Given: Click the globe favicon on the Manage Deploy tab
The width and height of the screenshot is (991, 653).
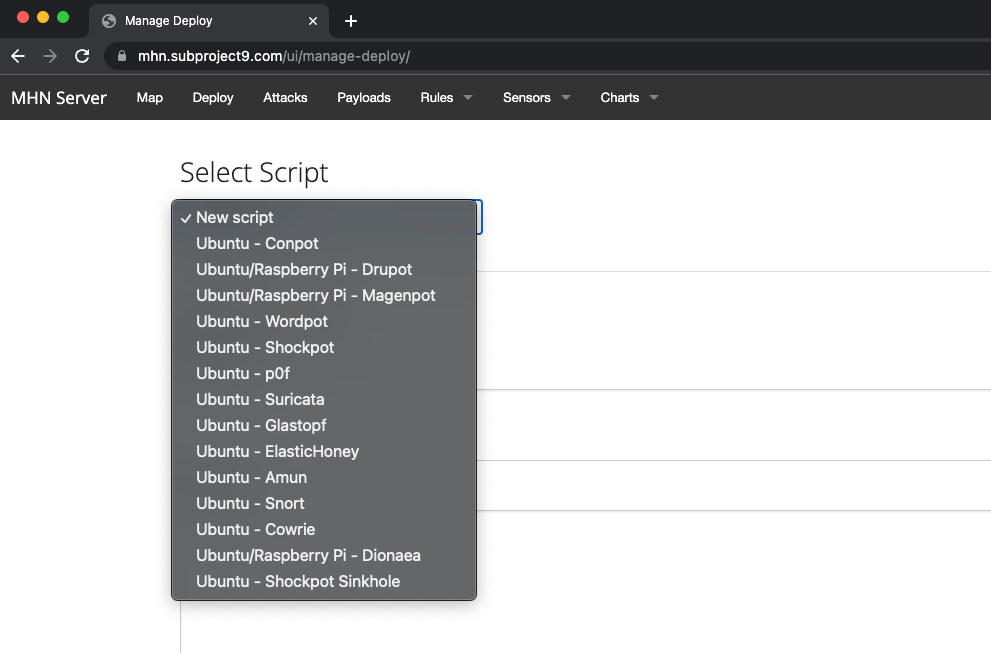Looking at the screenshot, I should click(109, 21).
